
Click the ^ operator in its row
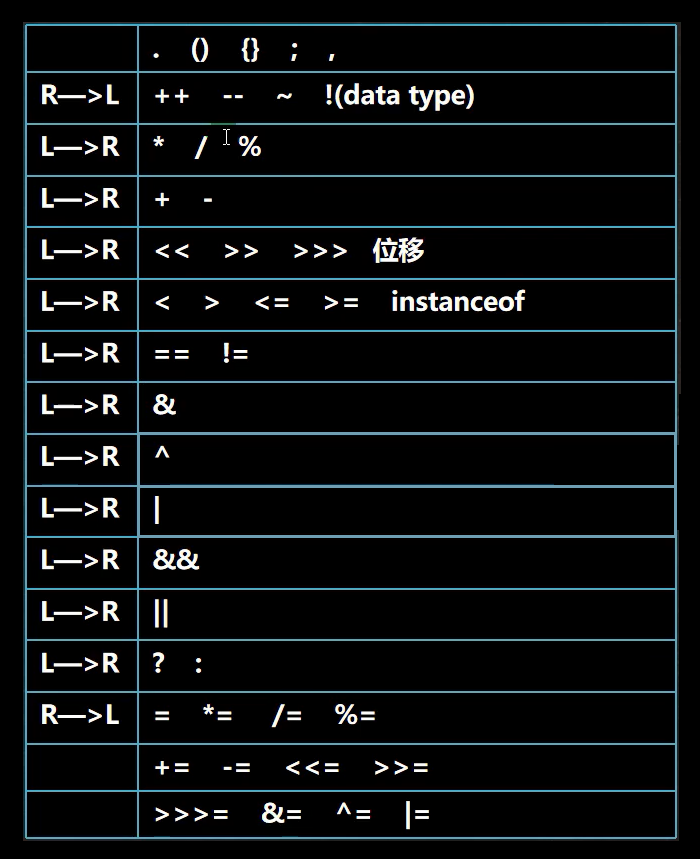[162, 457]
